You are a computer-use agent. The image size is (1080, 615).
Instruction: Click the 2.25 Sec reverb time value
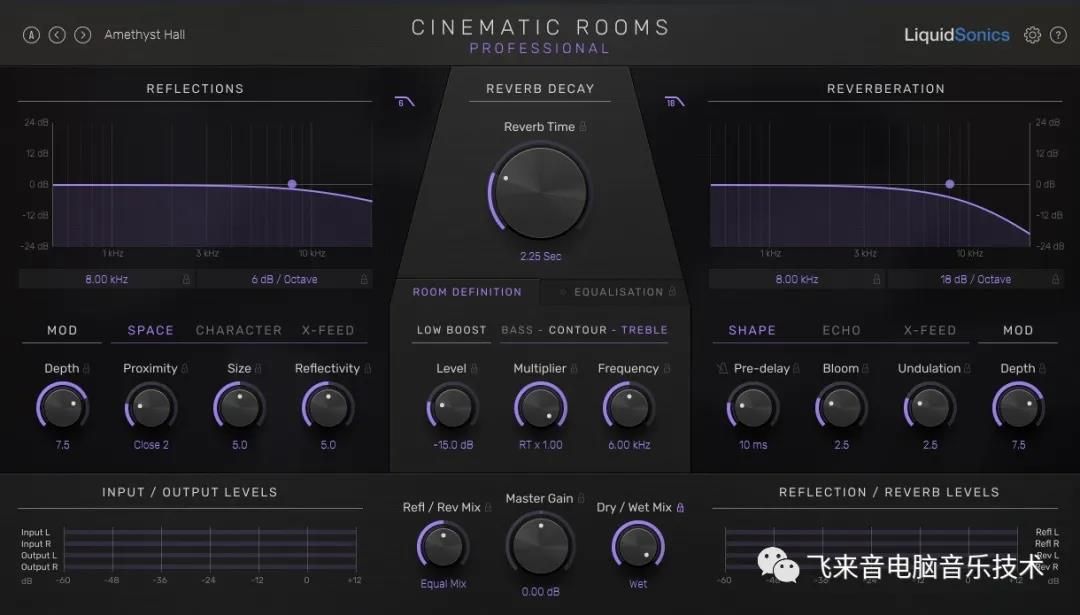pyautogui.click(x=541, y=256)
